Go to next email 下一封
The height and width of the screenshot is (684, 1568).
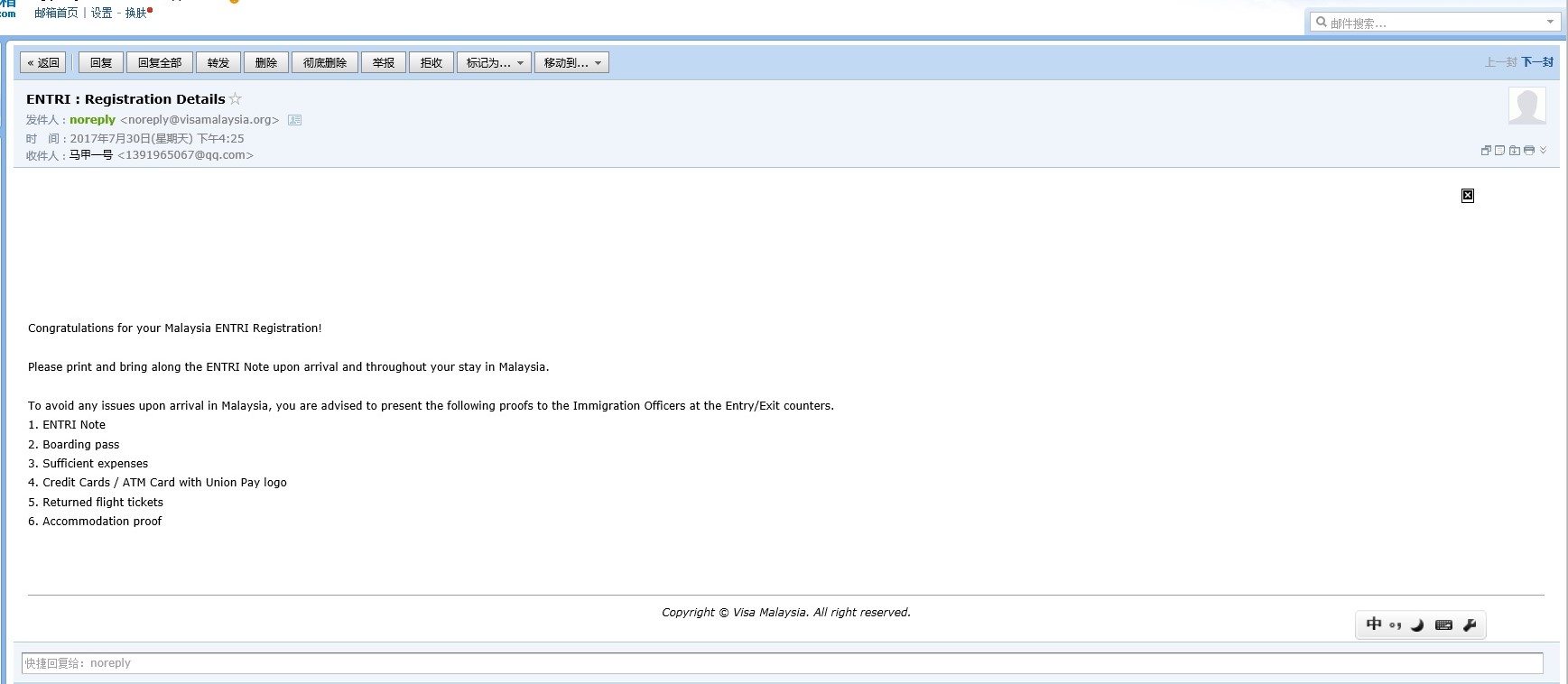(x=1537, y=62)
